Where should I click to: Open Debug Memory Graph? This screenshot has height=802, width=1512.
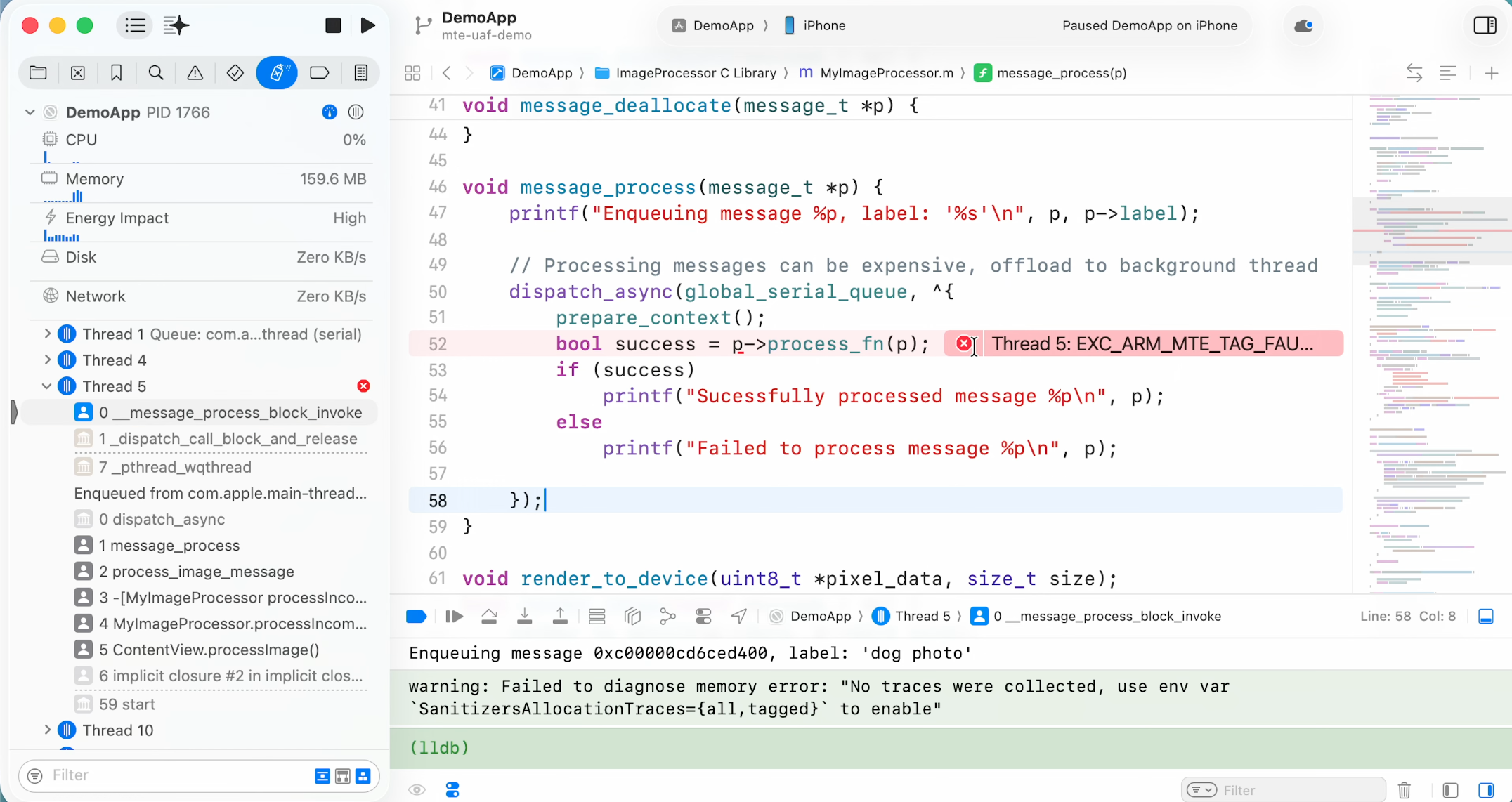[x=667, y=617]
